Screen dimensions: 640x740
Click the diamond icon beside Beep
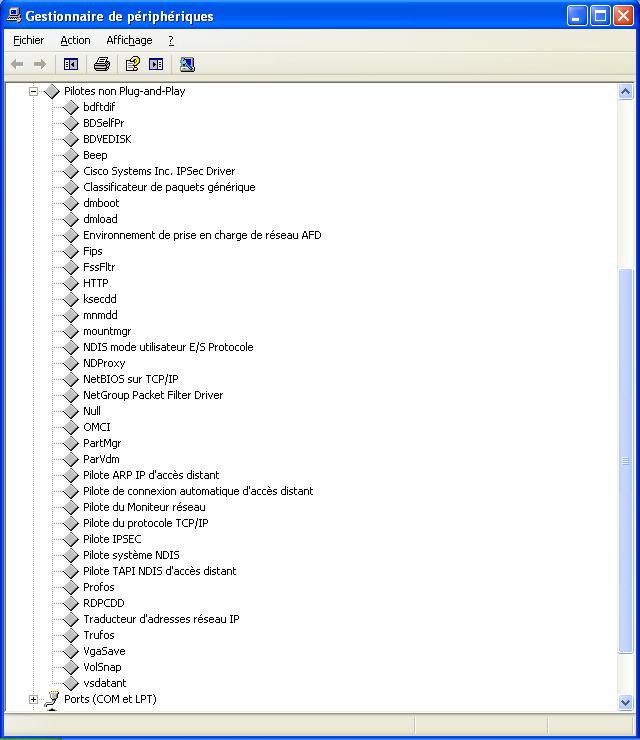click(x=71, y=155)
